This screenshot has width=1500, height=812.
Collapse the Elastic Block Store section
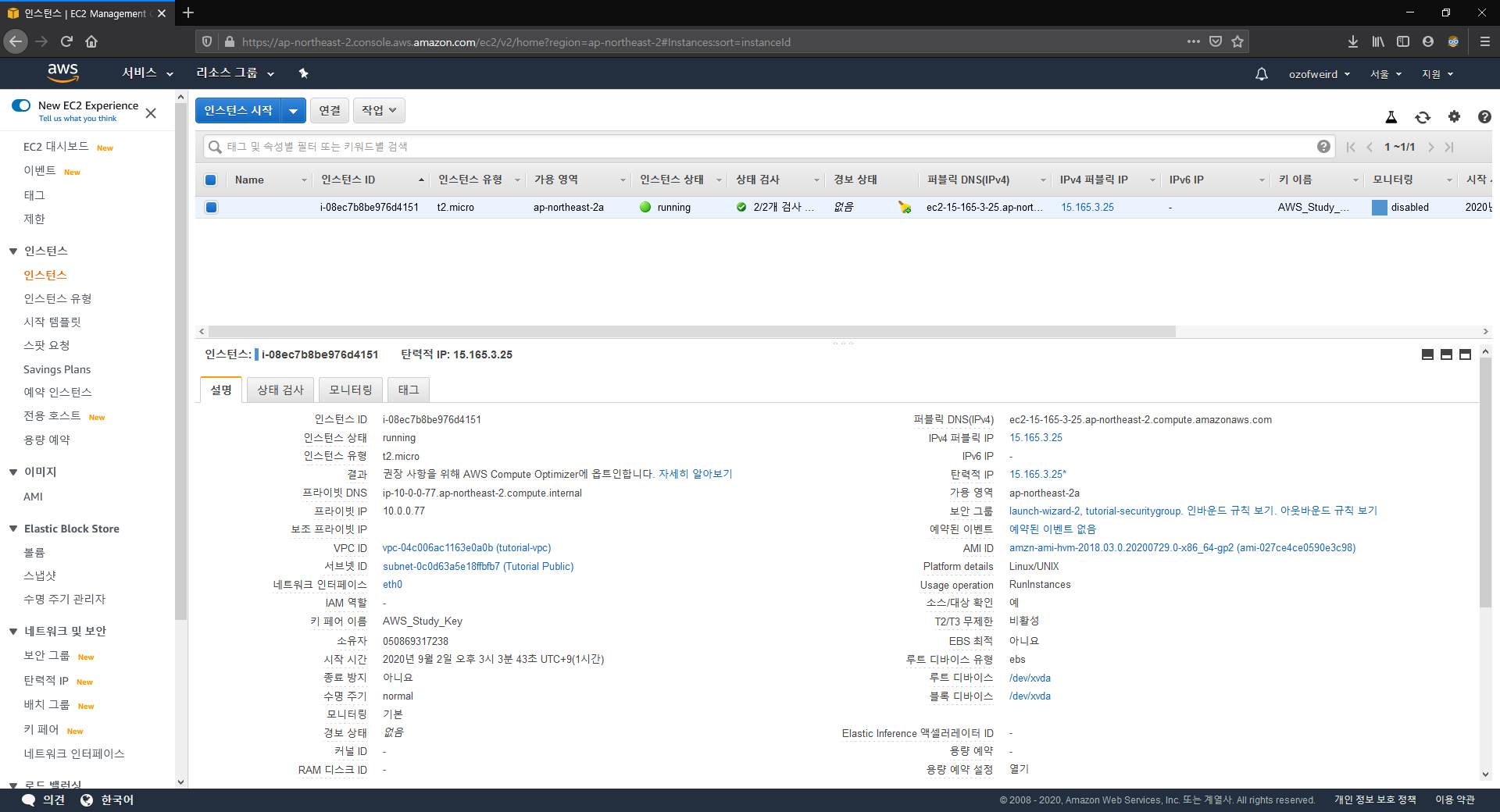pos(13,529)
